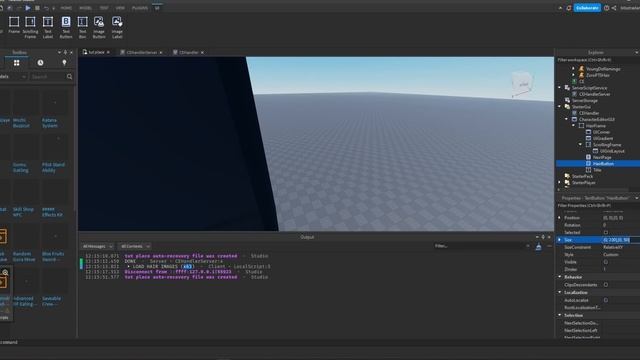
Task: Select the UIGradient object in Explorer
Action: [602, 138]
